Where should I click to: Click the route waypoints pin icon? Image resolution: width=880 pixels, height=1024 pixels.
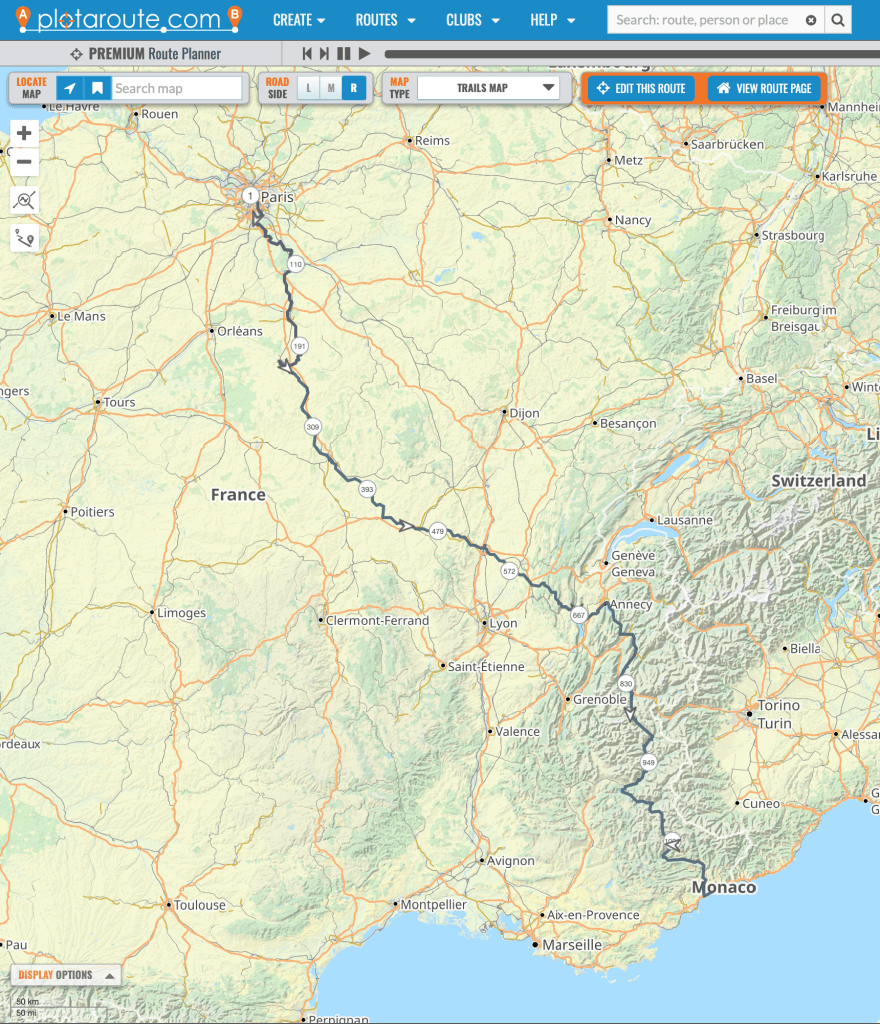pos(24,238)
